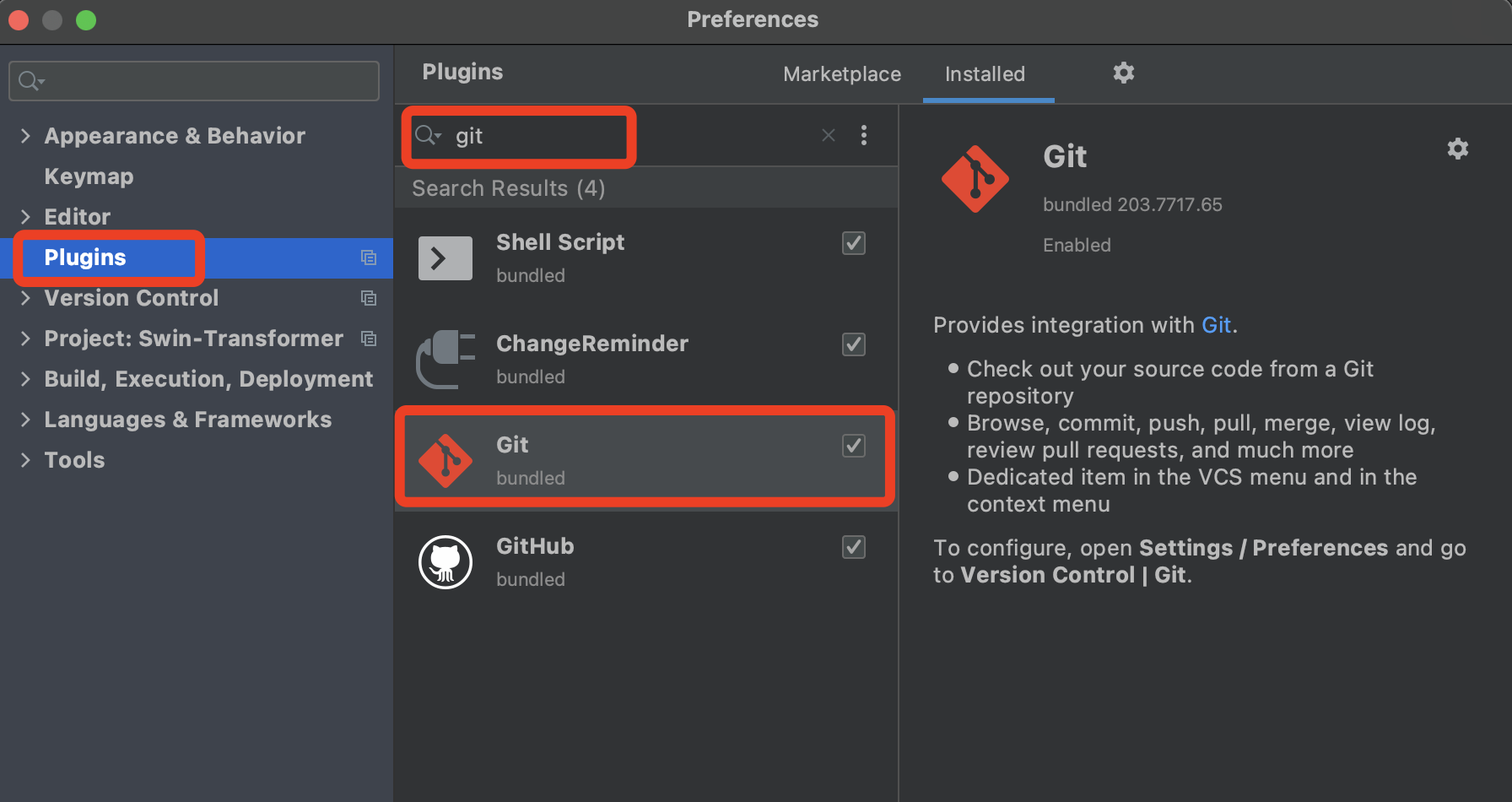
Task: Click the project-level icon beside Plugins
Action: (369, 257)
